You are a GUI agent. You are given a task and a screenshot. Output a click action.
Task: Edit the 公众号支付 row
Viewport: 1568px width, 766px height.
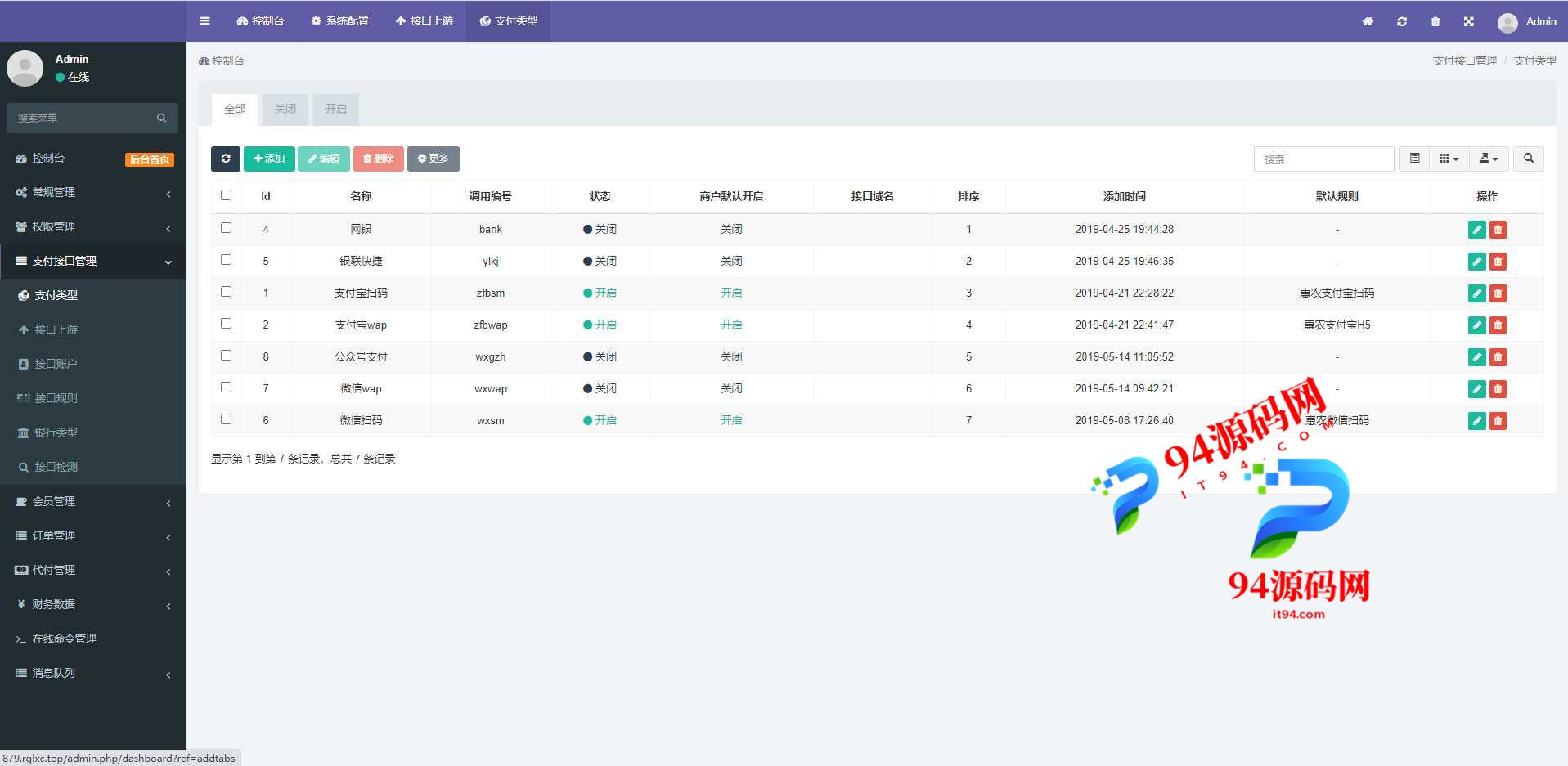pyautogui.click(x=1476, y=357)
